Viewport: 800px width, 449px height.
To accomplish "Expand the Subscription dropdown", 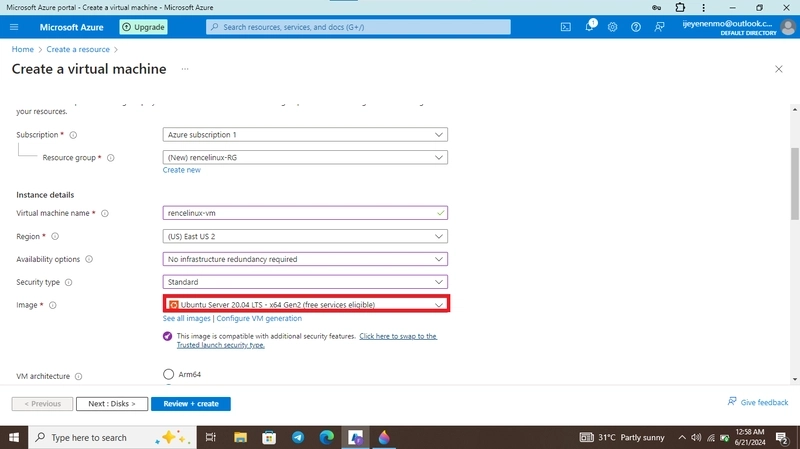I will 305,135.
